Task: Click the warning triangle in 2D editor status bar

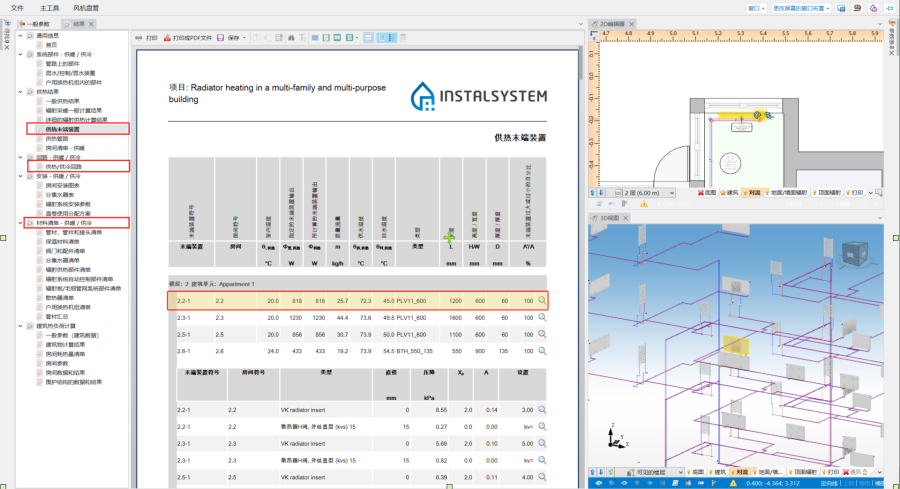Action: tap(644, 204)
